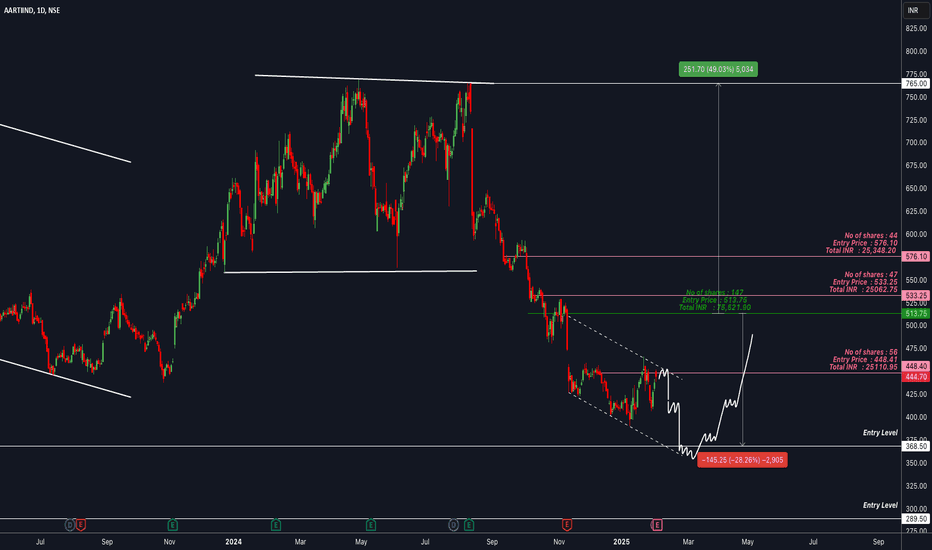The height and width of the screenshot is (550, 932).
Task: Select the 'No of shares : 56' annotation
Action: (x=871, y=353)
